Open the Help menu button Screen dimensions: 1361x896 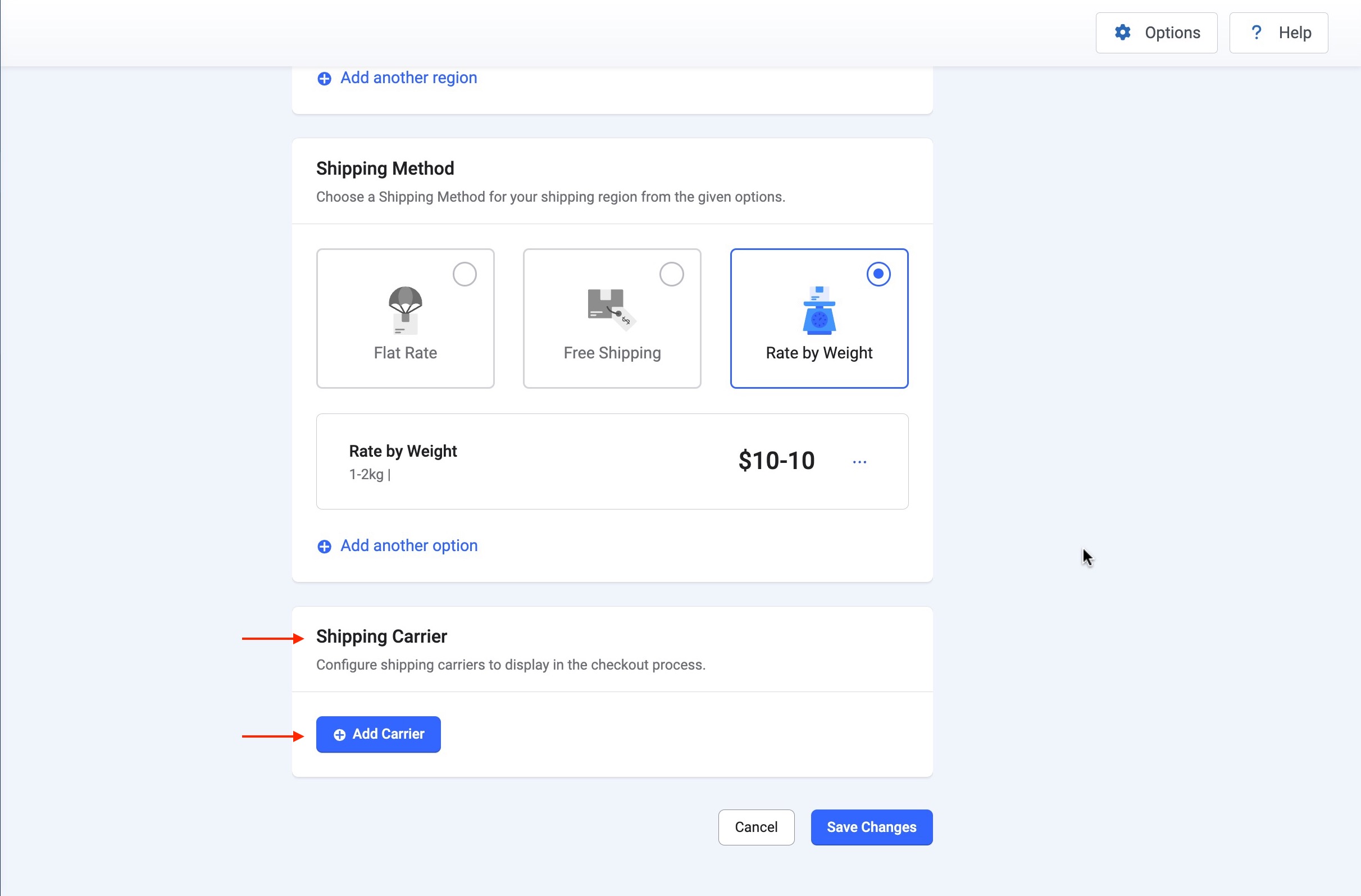[1278, 33]
